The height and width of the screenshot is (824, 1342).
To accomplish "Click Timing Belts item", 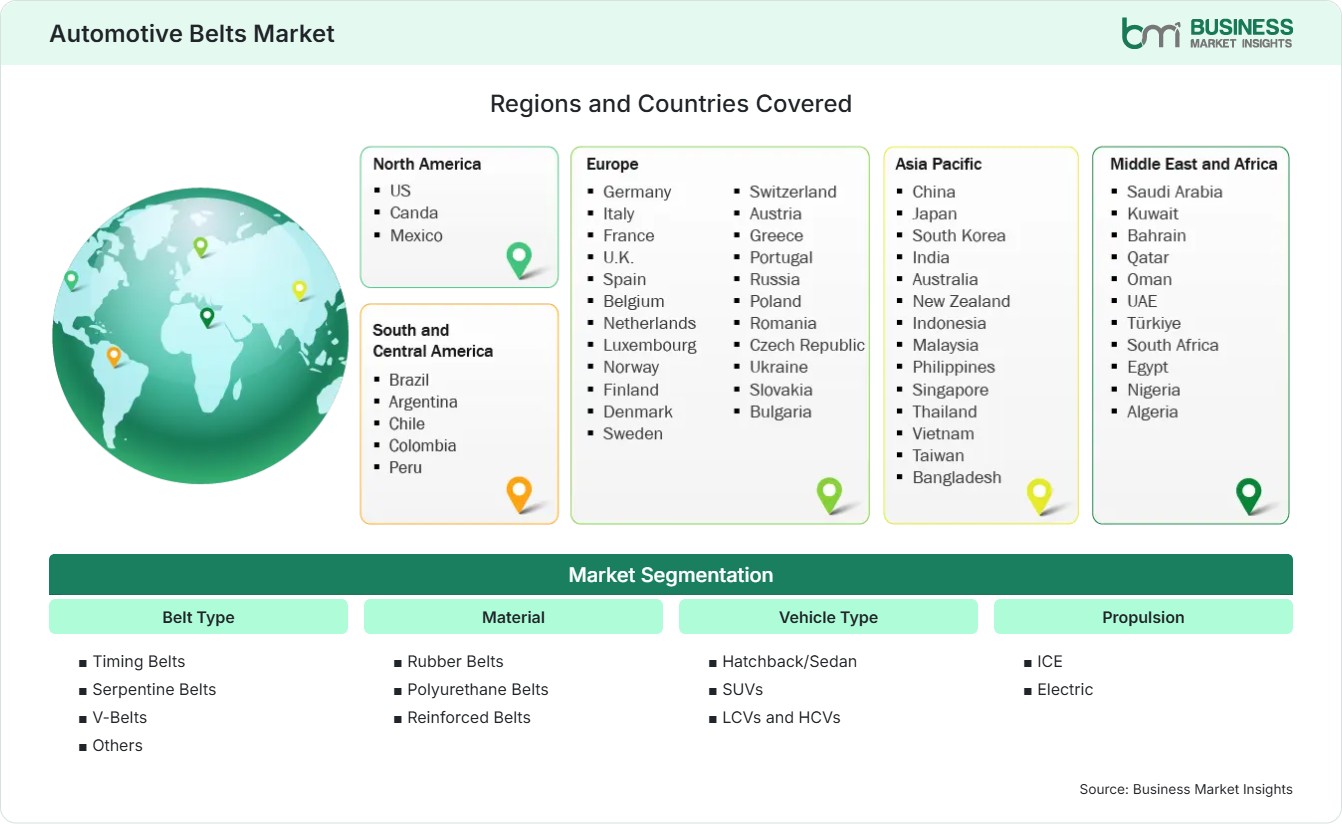I will (x=138, y=662).
